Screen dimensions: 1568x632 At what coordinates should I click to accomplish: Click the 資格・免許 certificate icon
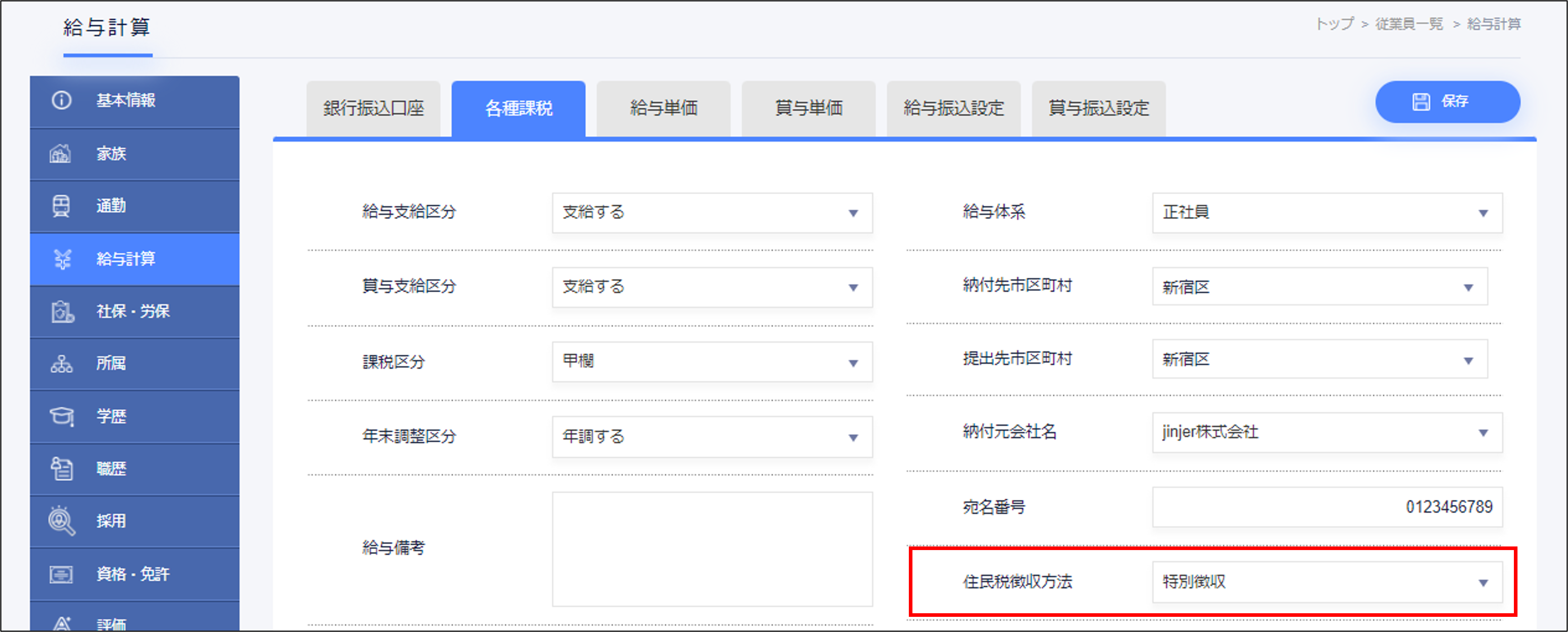tap(61, 574)
